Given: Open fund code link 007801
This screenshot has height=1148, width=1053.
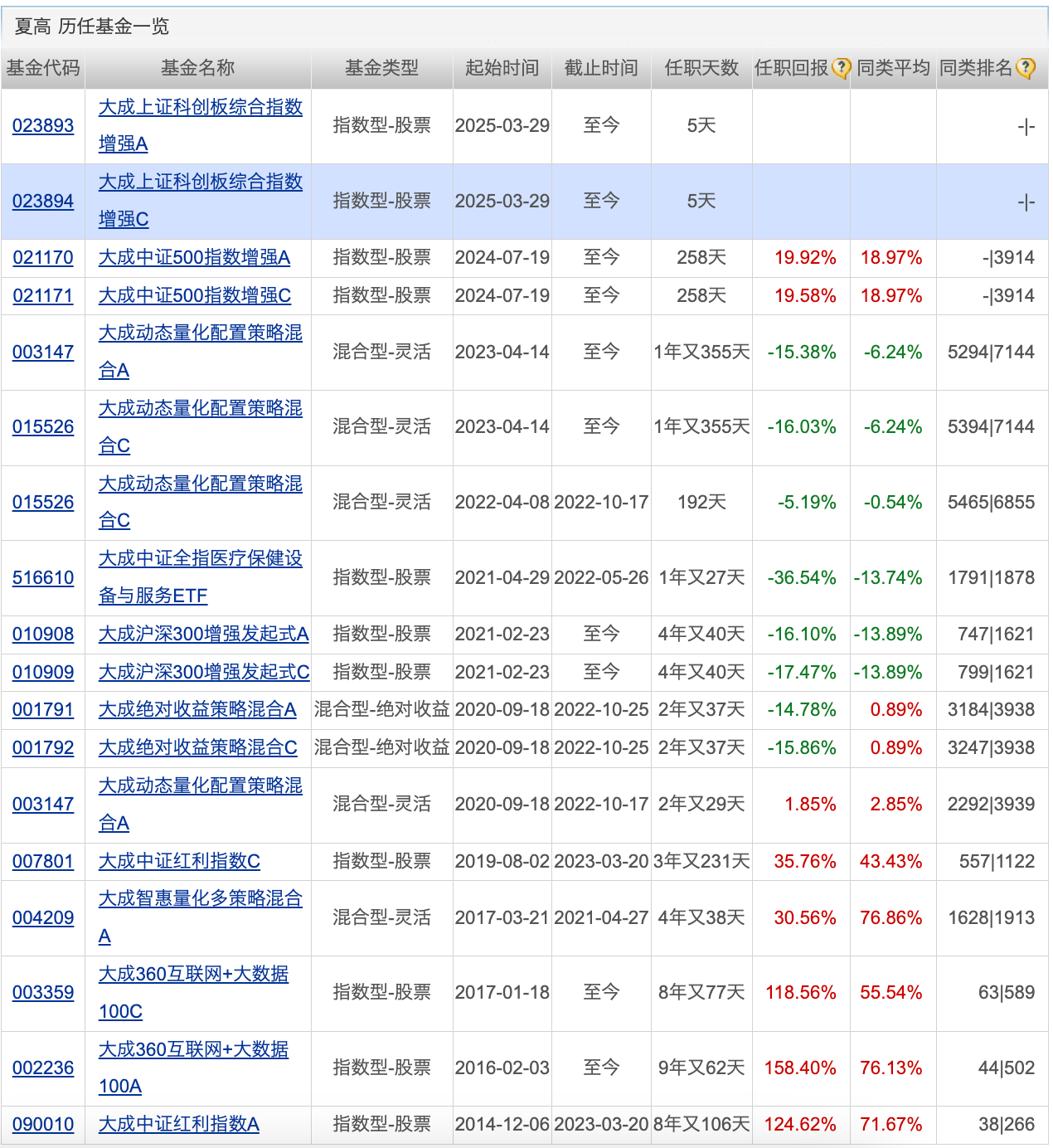Looking at the screenshot, I should [x=43, y=862].
